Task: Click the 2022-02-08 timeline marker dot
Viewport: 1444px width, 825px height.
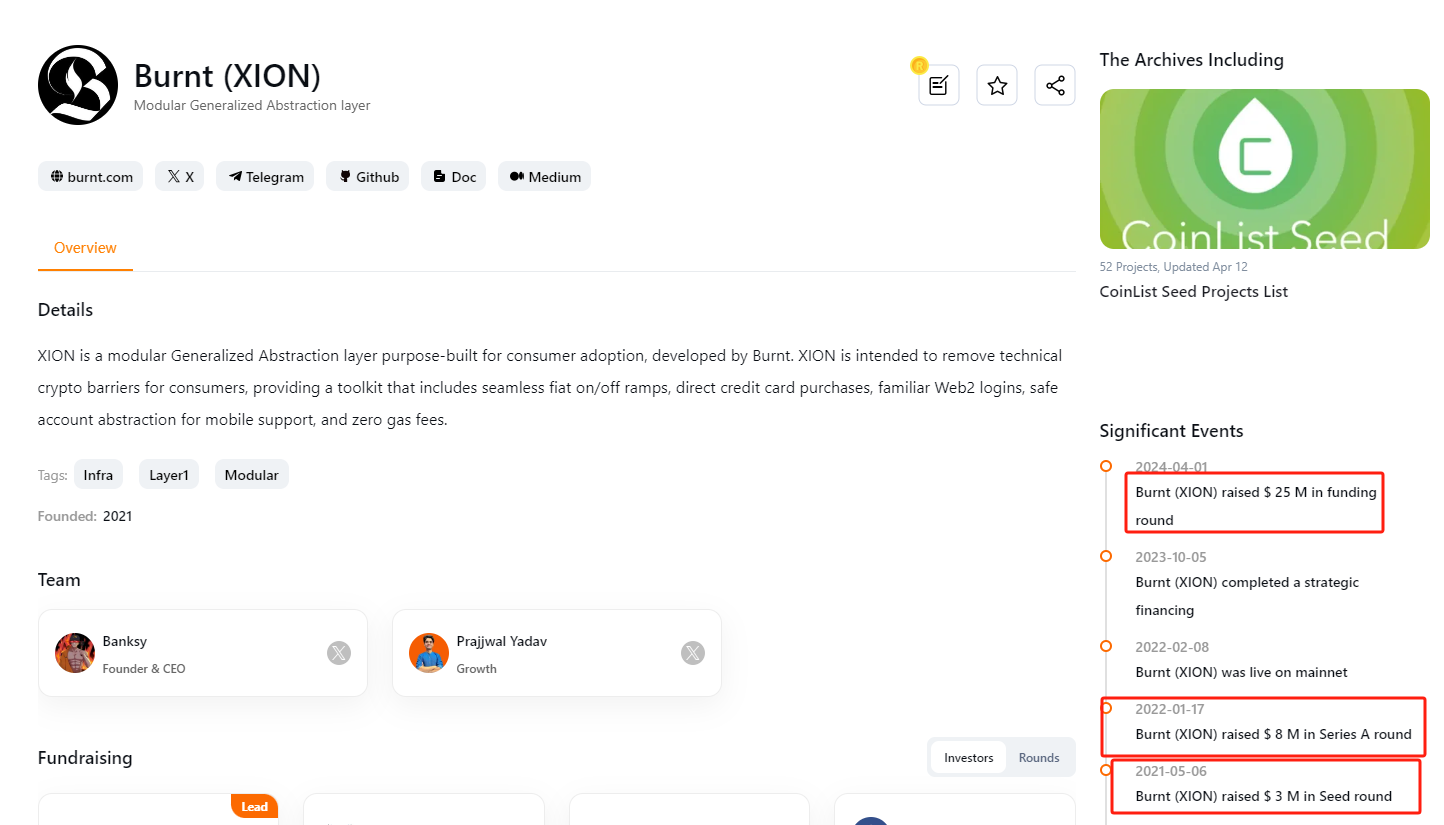Action: (x=1106, y=646)
